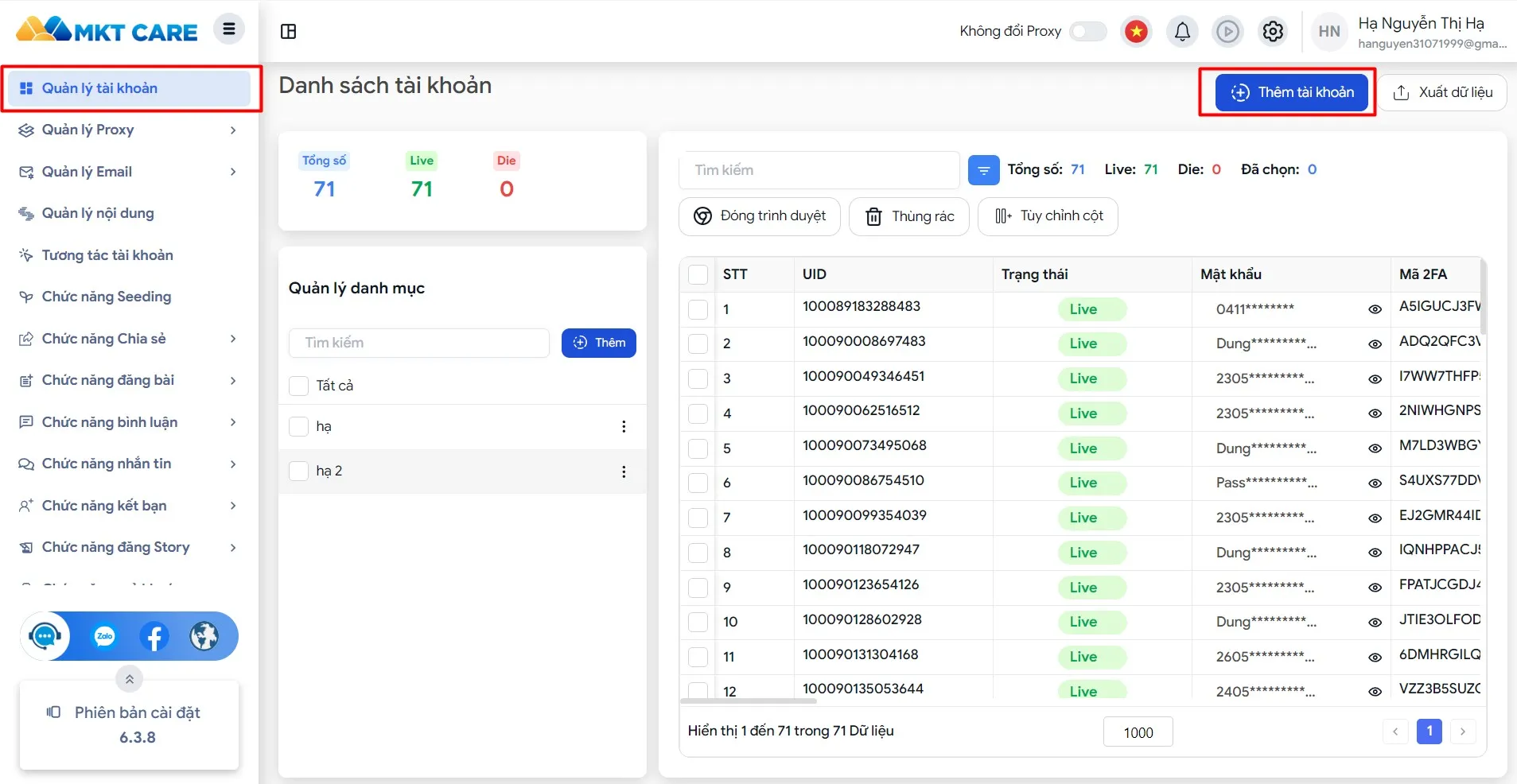Screen dimensions: 1517x784
Task: Toggle the sidebar hamburger menu icon
Action: click(229, 29)
